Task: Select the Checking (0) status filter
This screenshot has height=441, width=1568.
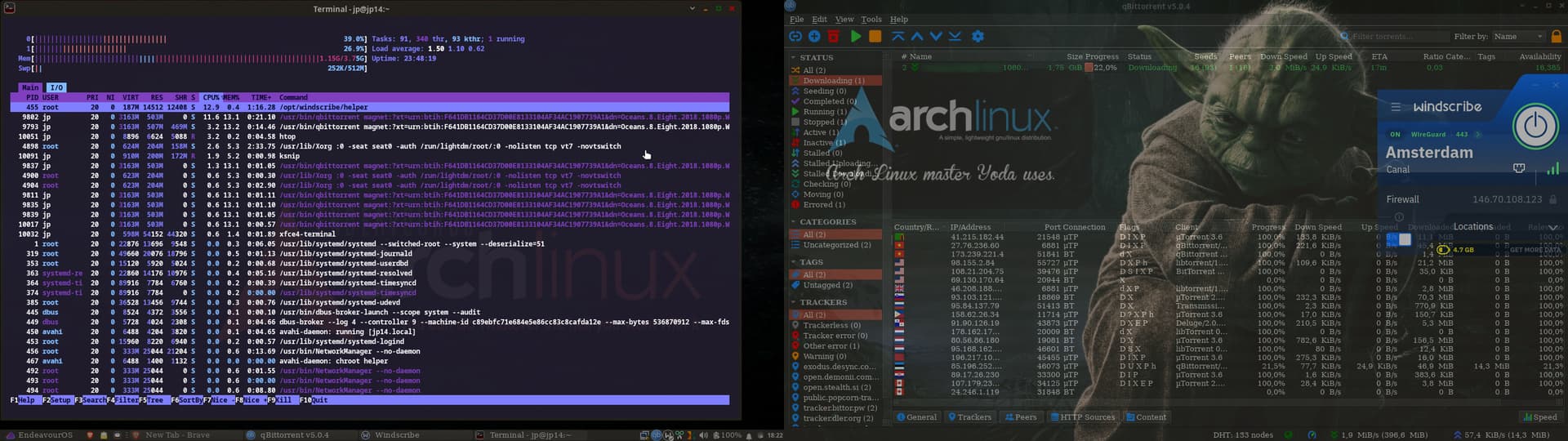Action: (835, 185)
